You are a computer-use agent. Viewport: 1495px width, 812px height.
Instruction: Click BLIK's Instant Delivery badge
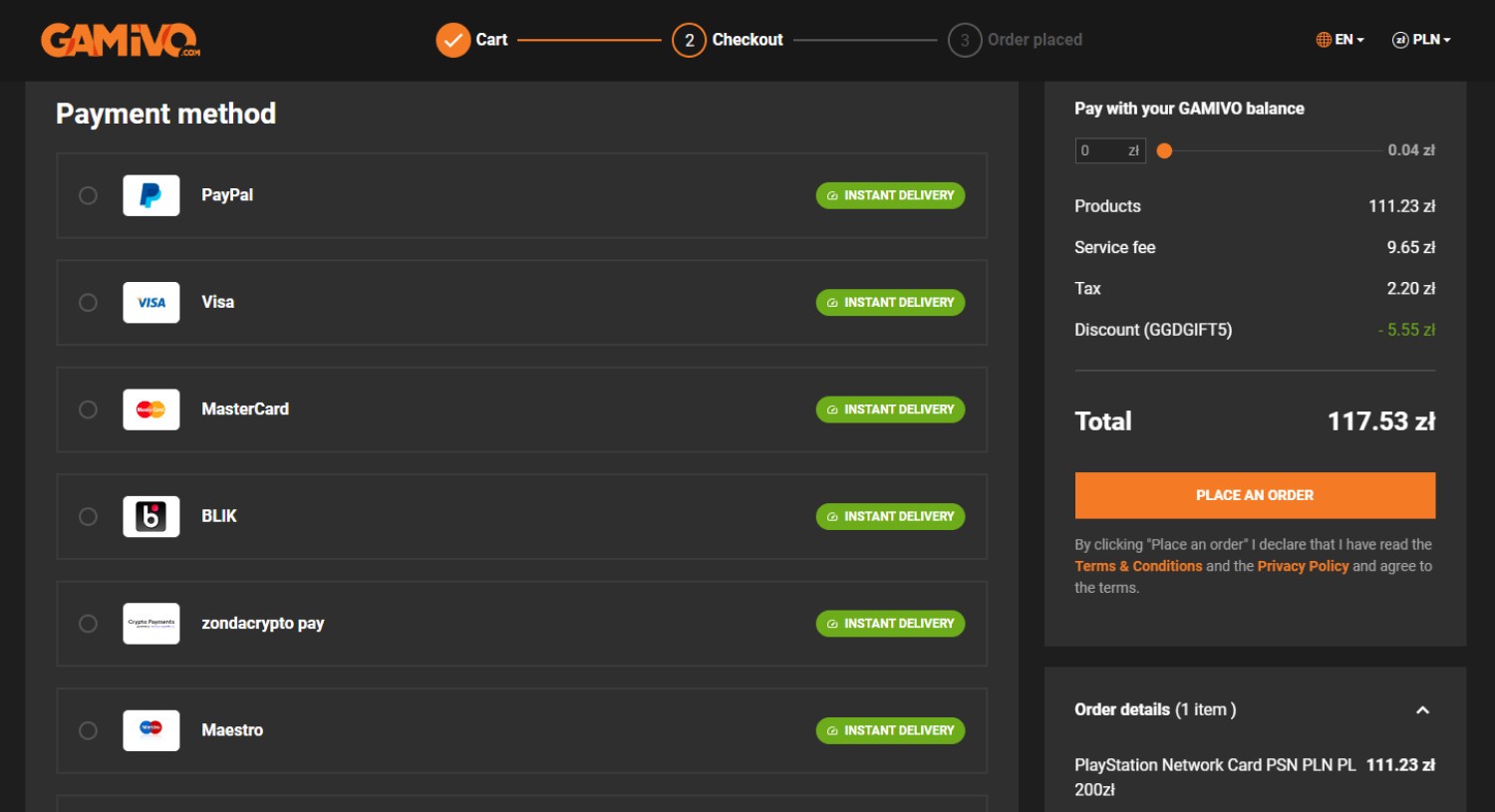click(x=890, y=516)
